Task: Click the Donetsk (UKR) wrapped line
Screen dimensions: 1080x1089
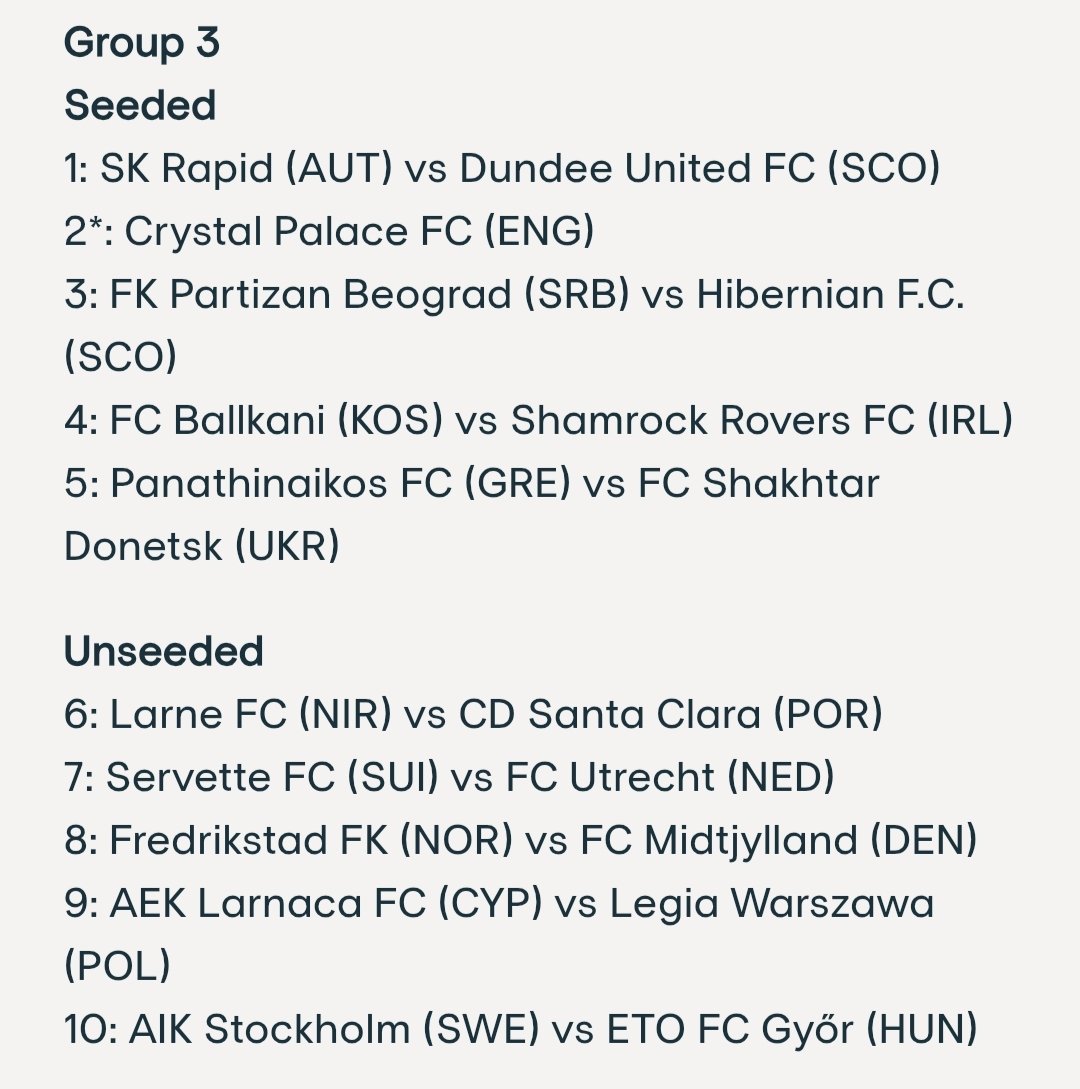Action: pyautogui.click(x=201, y=547)
